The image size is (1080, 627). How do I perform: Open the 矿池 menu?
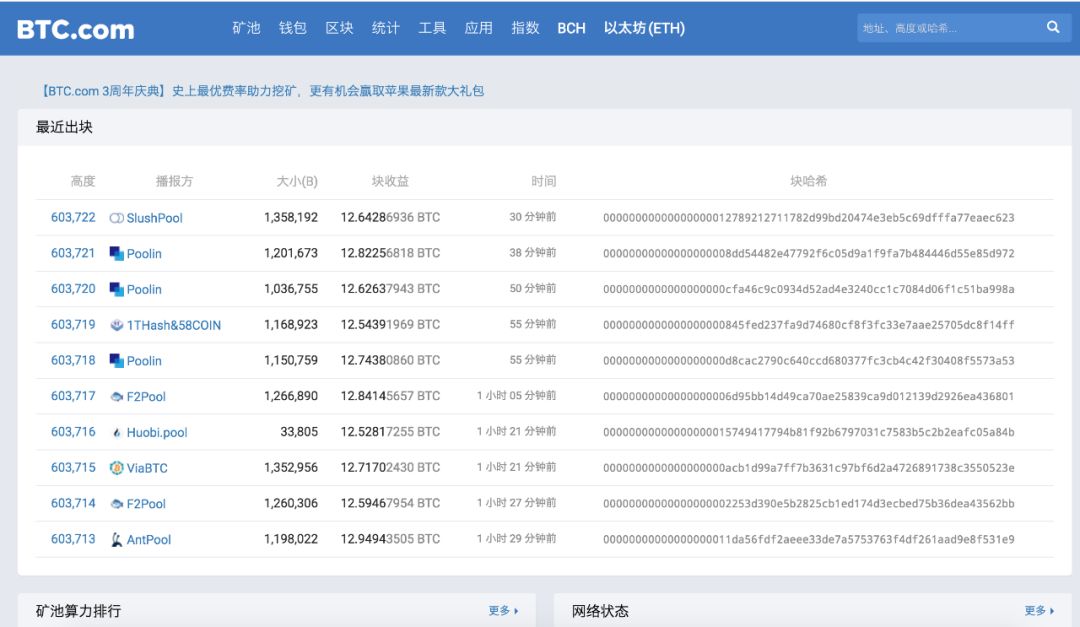click(x=246, y=28)
